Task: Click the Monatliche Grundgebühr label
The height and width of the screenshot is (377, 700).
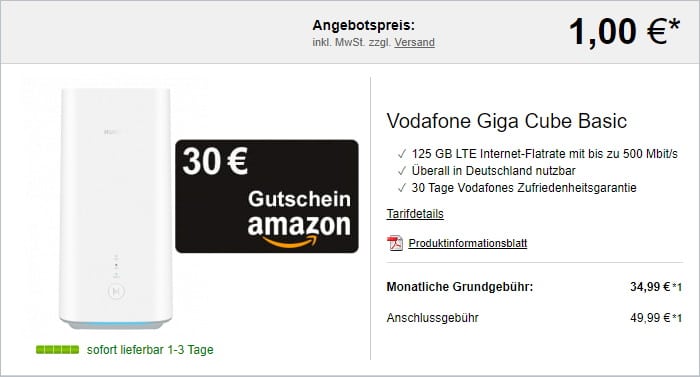Action: pyautogui.click(x=460, y=287)
